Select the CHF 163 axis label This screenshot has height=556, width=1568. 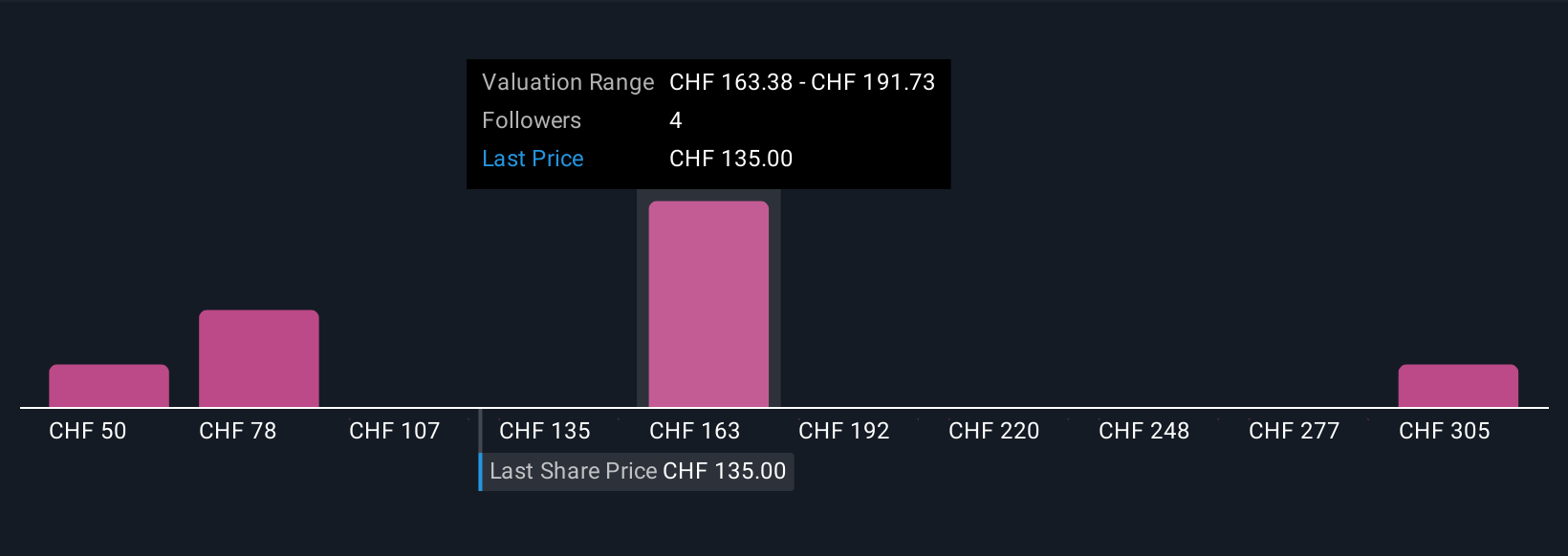695,431
